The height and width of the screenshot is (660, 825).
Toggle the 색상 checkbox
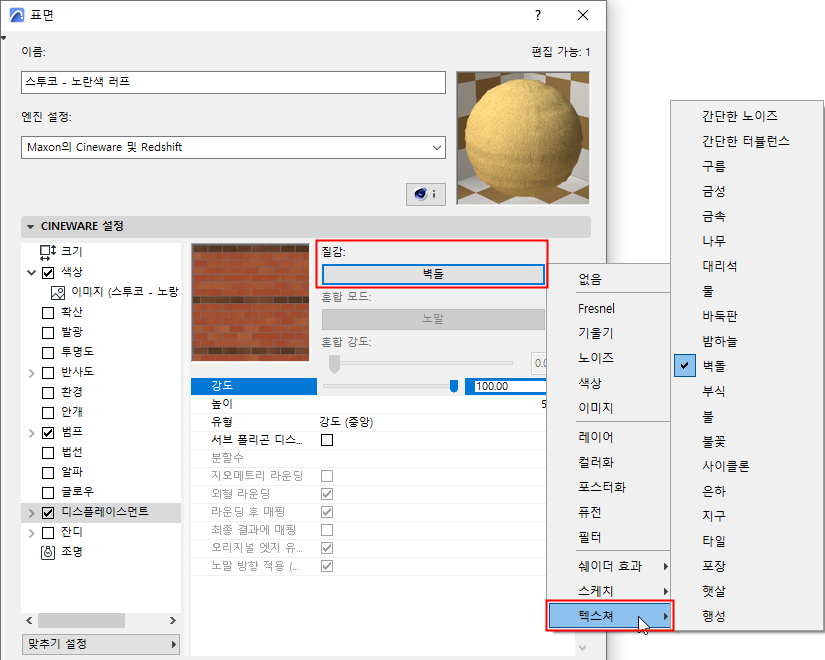[48, 273]
